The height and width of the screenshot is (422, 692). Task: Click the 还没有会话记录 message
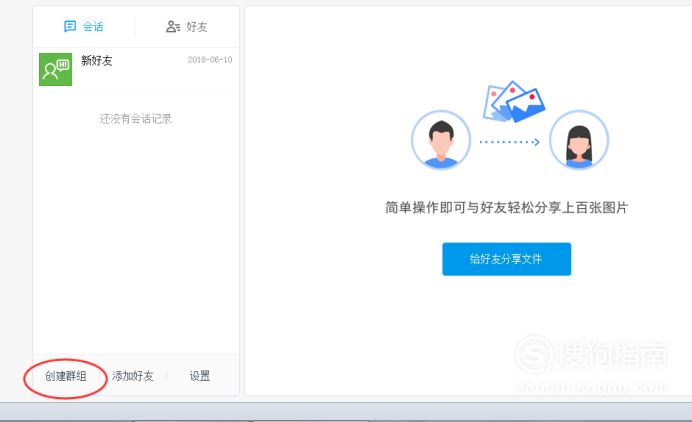[x=136, y=119]
